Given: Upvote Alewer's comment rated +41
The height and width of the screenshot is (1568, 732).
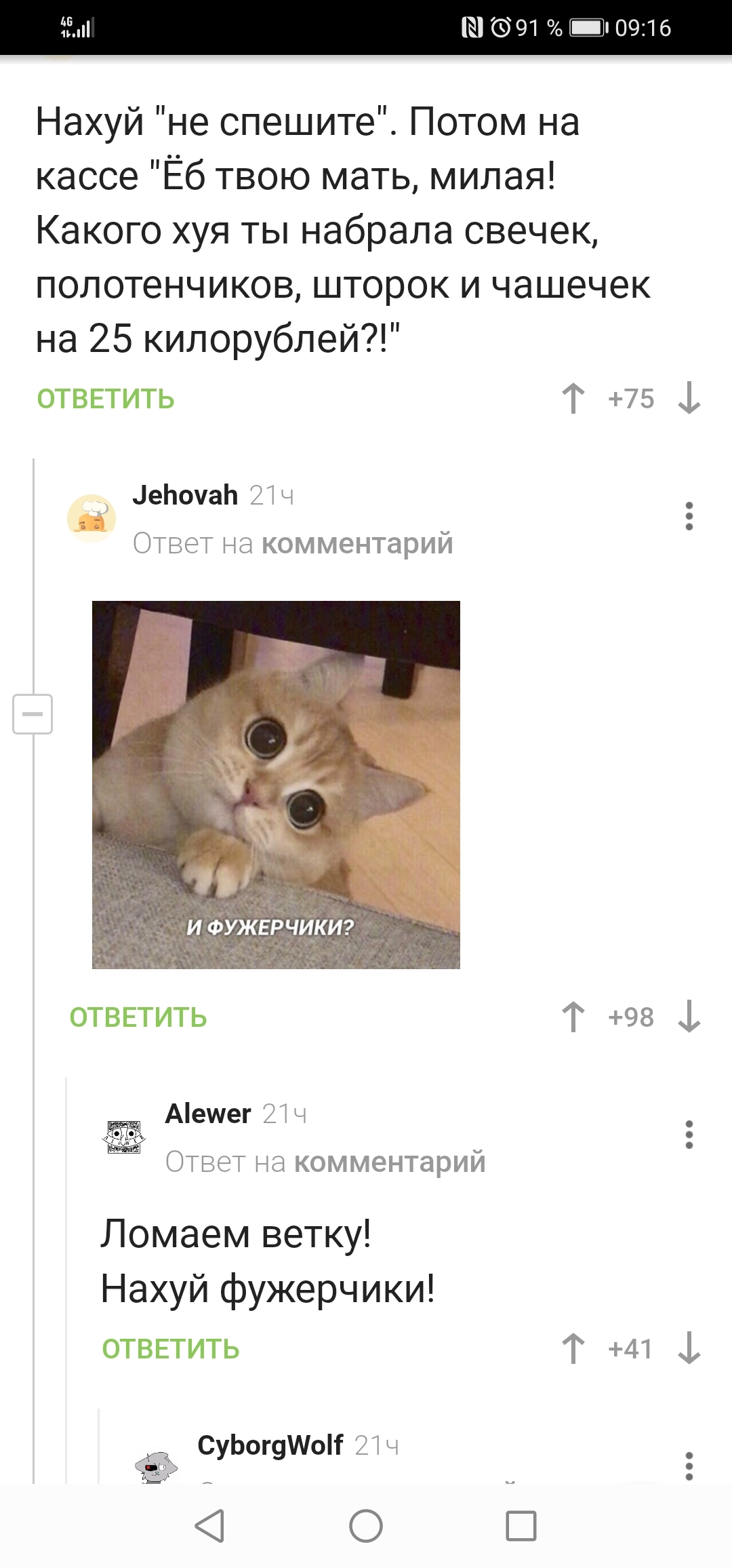Looking at the screenshot, I should click(573, 1348).
